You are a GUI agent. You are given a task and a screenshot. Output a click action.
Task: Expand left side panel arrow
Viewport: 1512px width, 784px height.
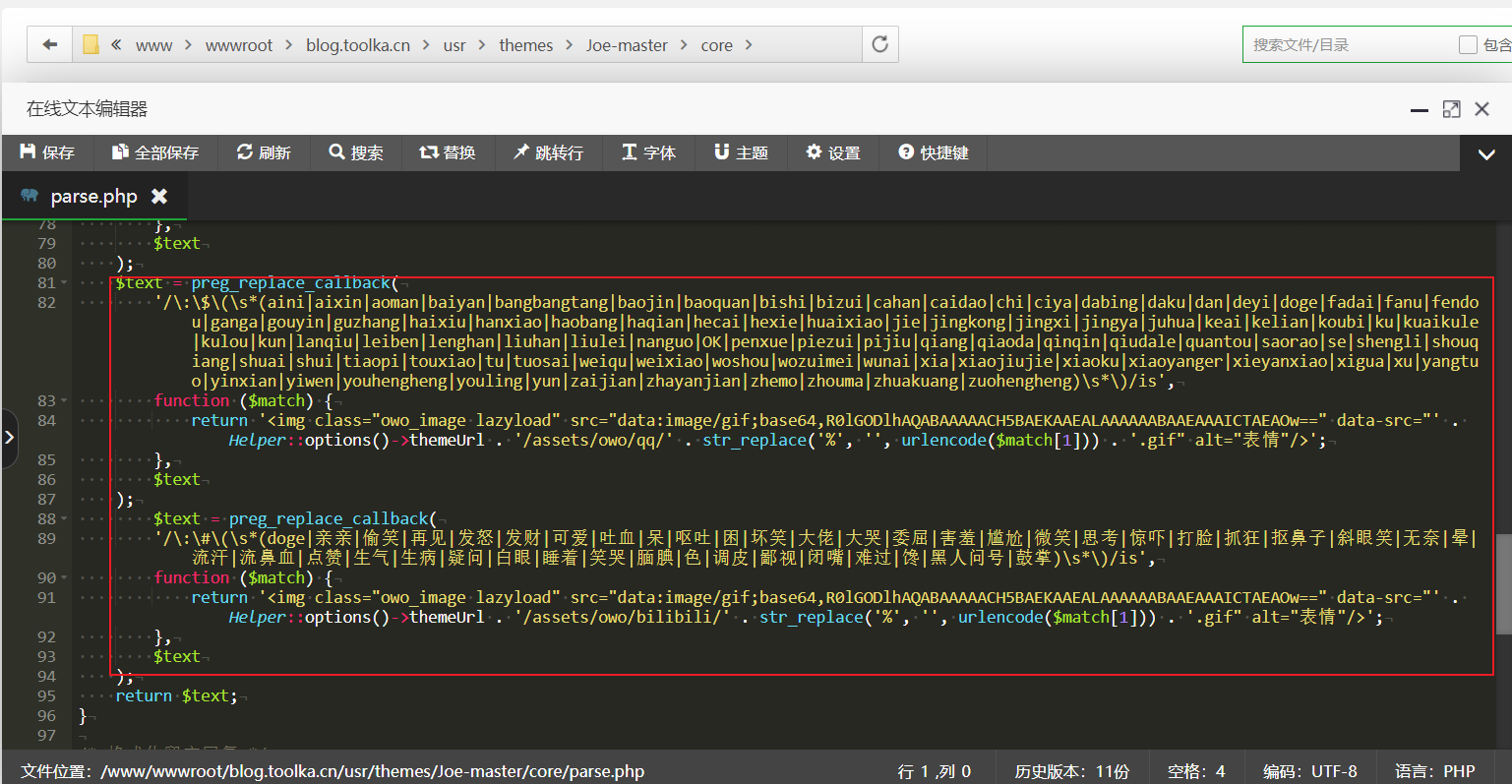9,437
